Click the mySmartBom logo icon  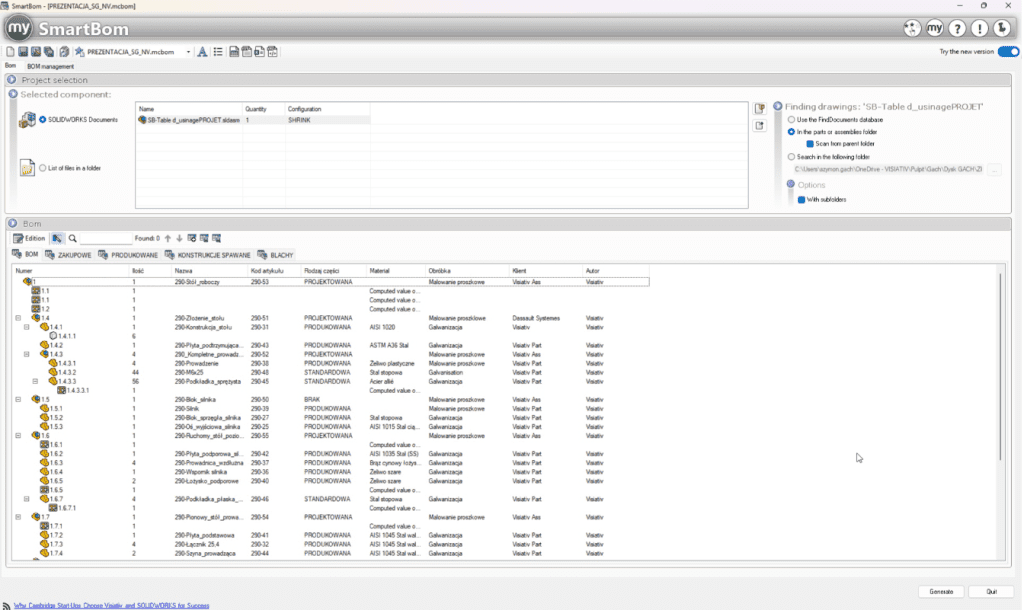click(x=18, y=28)
